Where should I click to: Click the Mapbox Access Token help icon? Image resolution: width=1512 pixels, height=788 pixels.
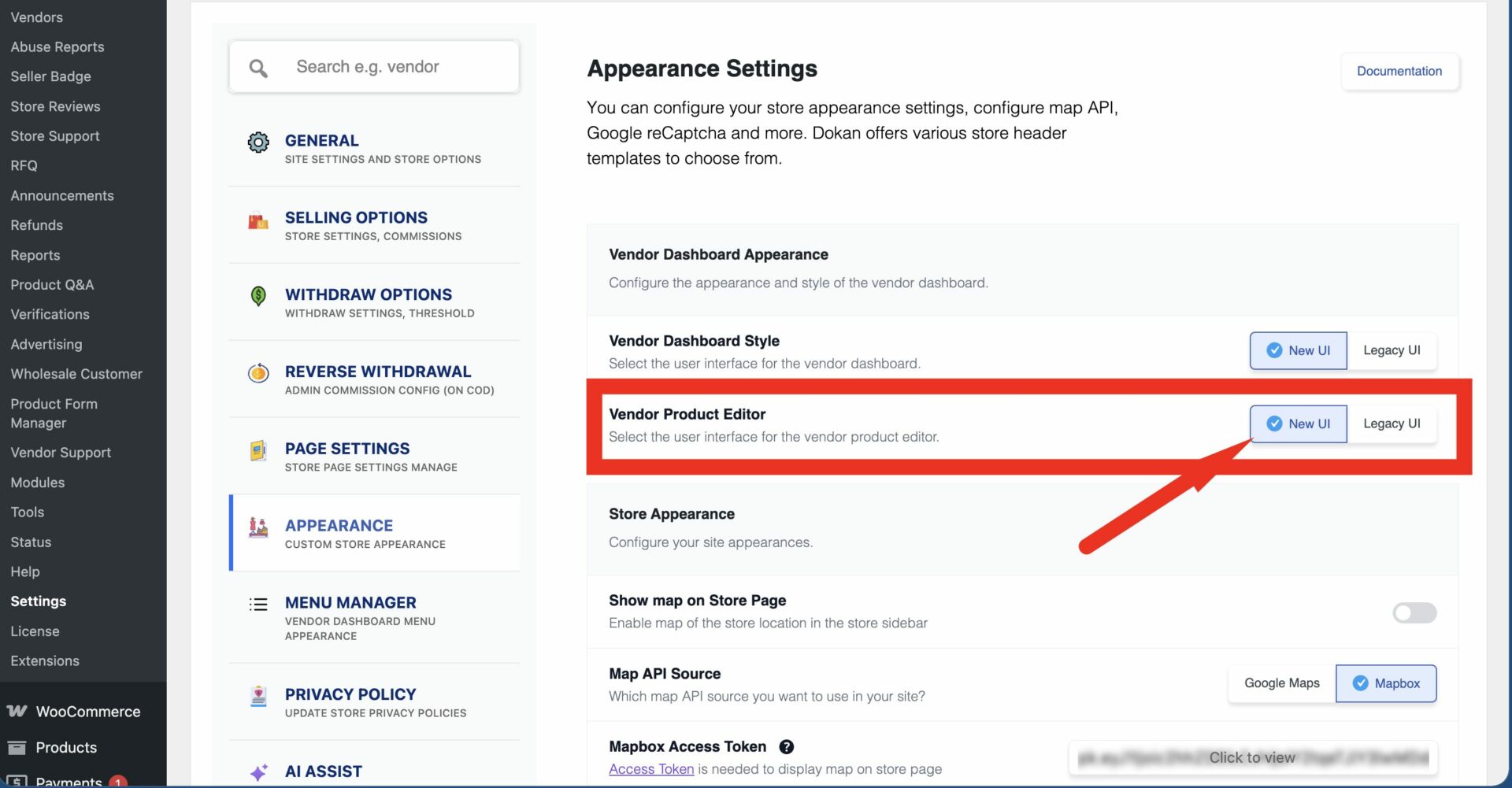[x=786, y=747]
